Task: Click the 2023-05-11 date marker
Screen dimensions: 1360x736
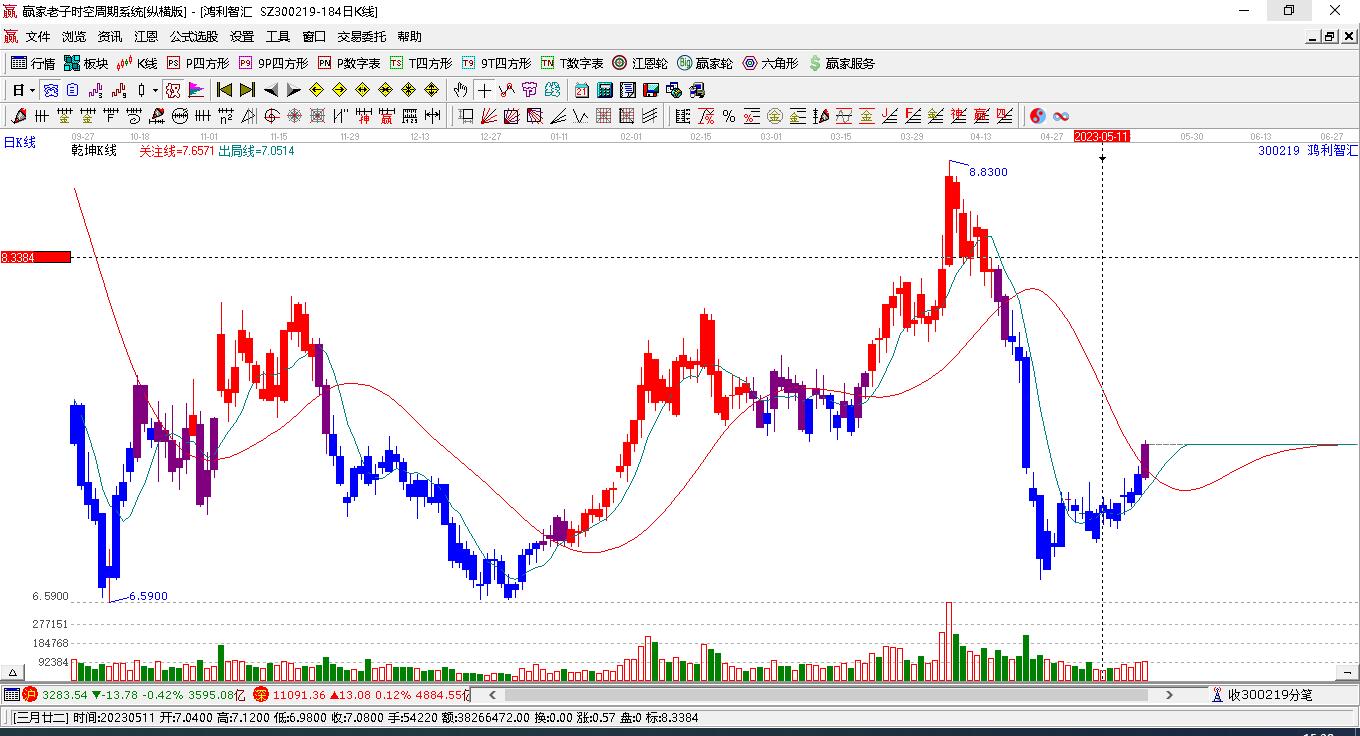Action: click(x=1101, y=136)
